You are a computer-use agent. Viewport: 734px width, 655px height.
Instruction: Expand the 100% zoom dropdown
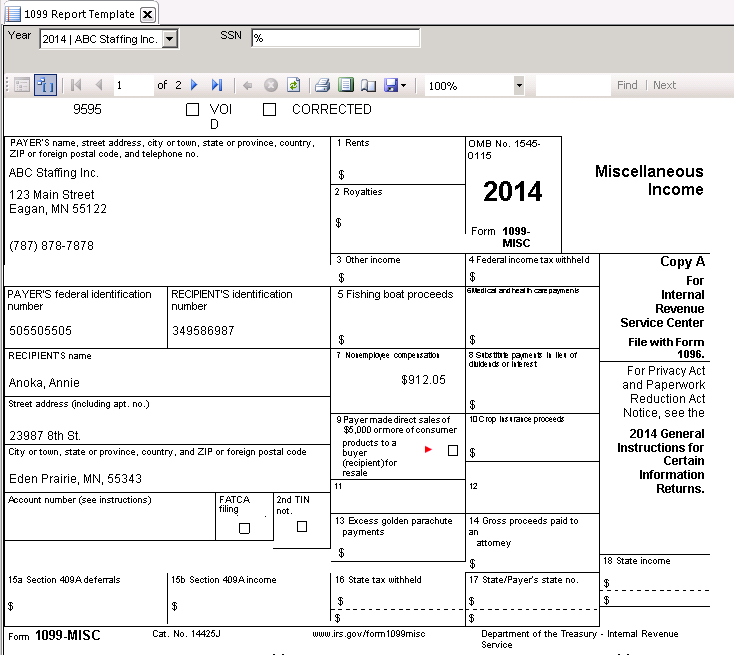tap(519, 86)
